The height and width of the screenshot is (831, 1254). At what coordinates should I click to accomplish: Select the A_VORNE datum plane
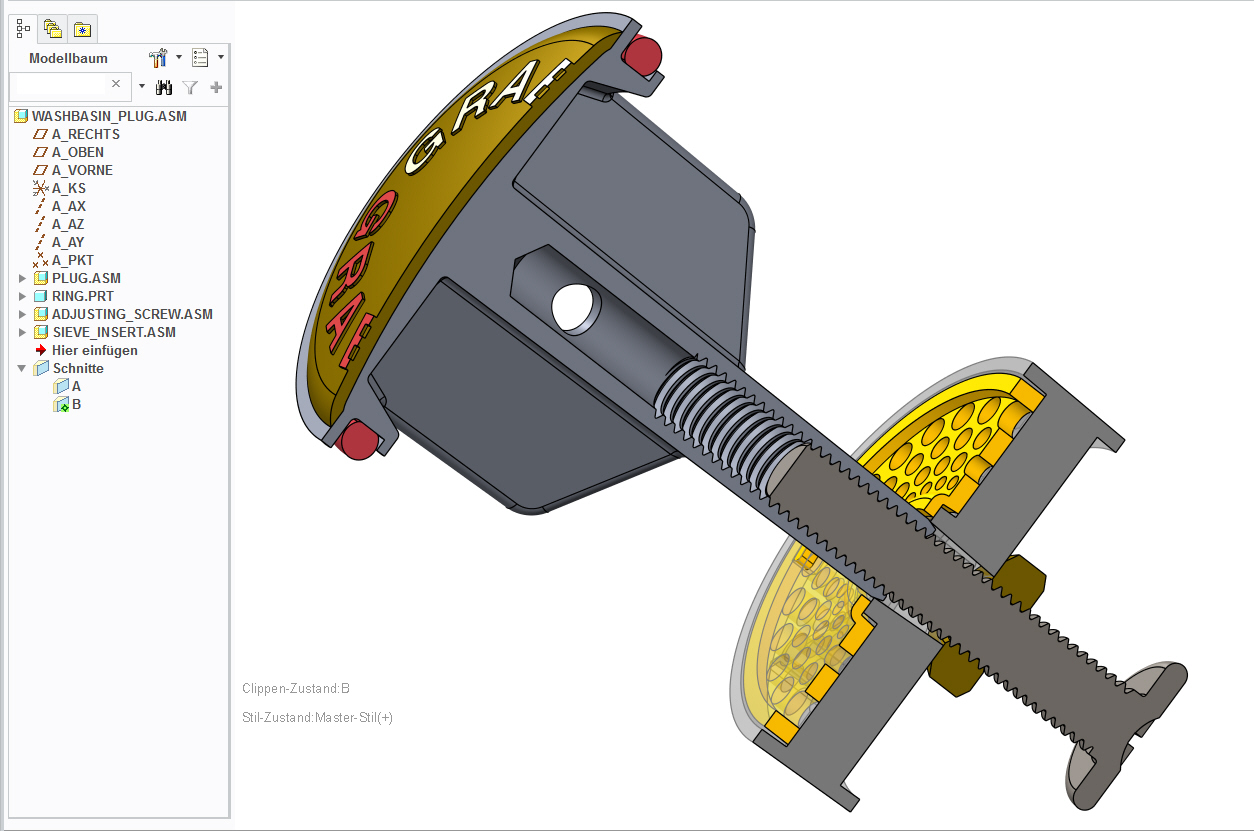pos(82,170)
